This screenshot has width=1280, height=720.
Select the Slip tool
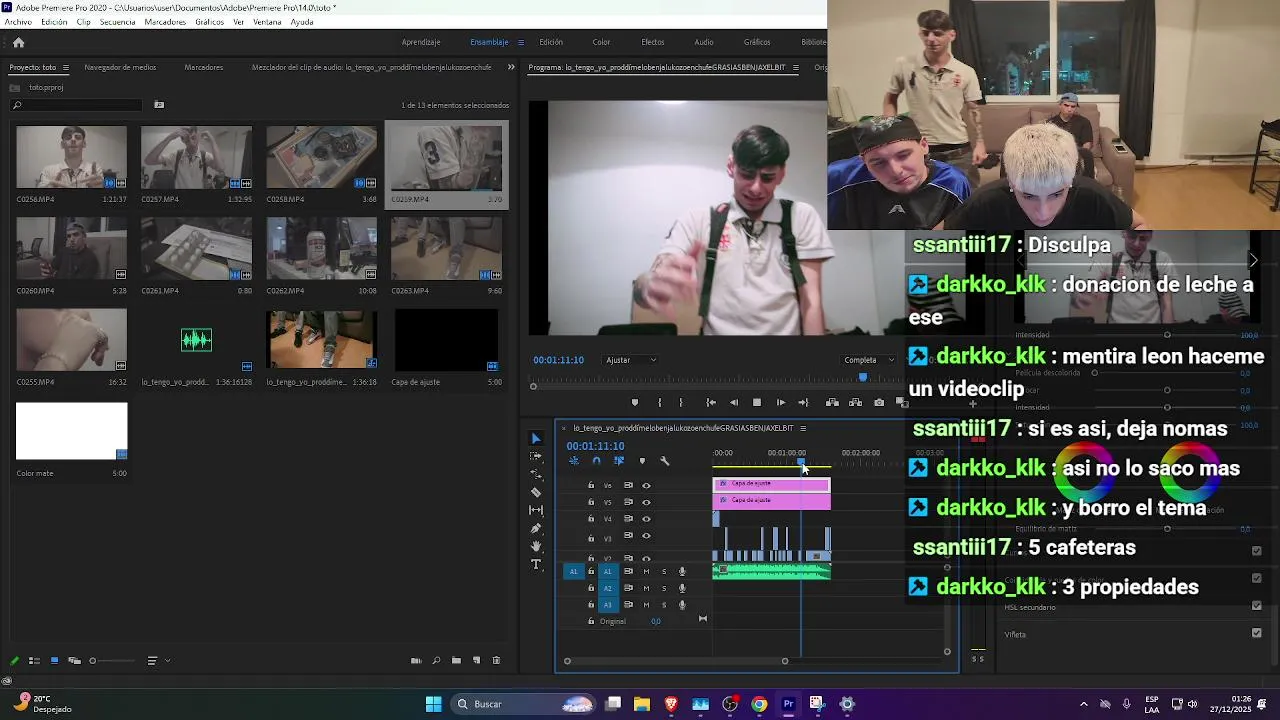[536, 510]
